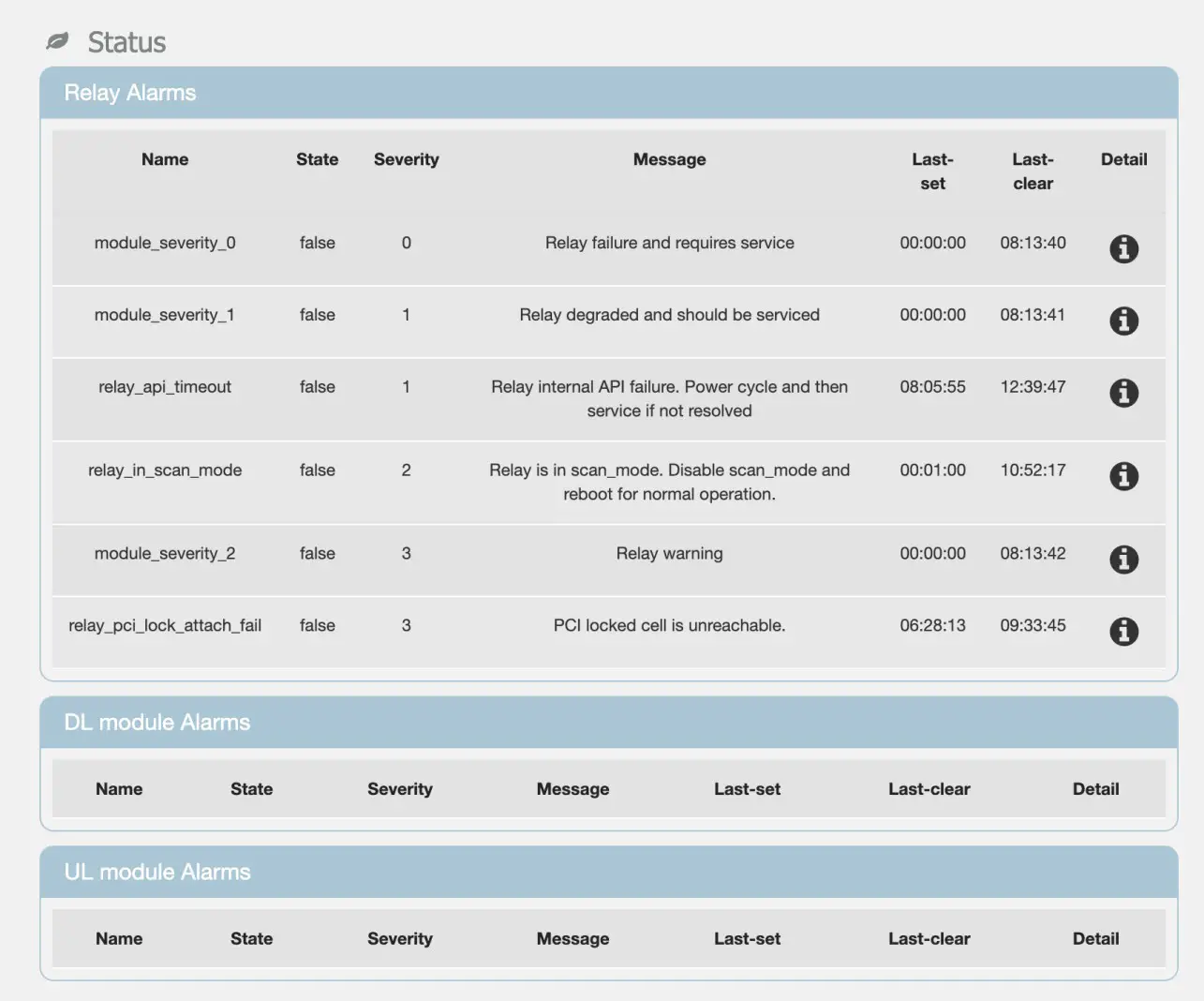The width and height of the screenshot is (1204, 1001).
Task: Click the 10:52:17 last-clear time
Action: pyautogui.click(x=1033, y=471)
